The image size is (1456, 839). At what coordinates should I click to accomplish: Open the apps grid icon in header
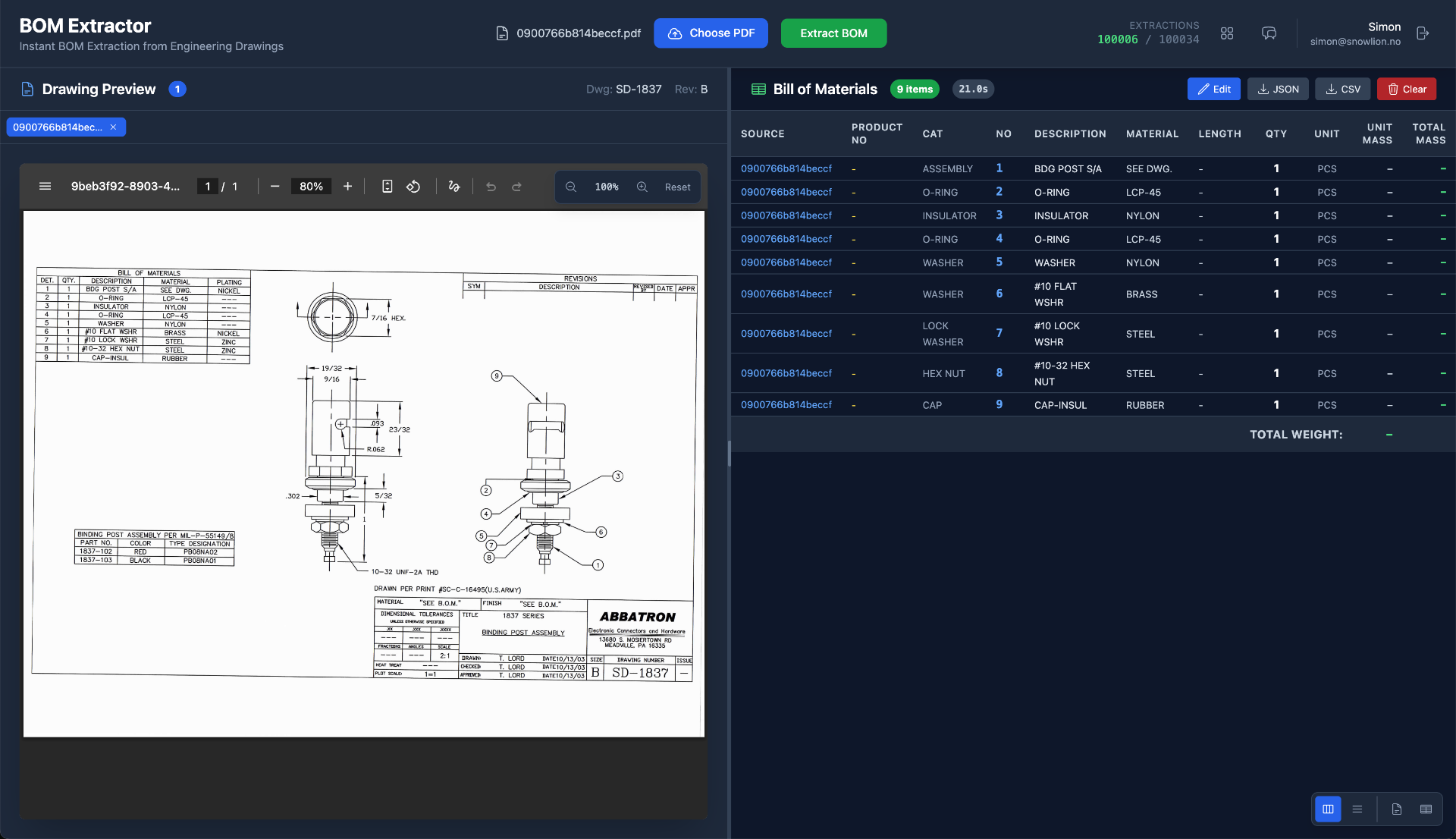[1227, 33]
